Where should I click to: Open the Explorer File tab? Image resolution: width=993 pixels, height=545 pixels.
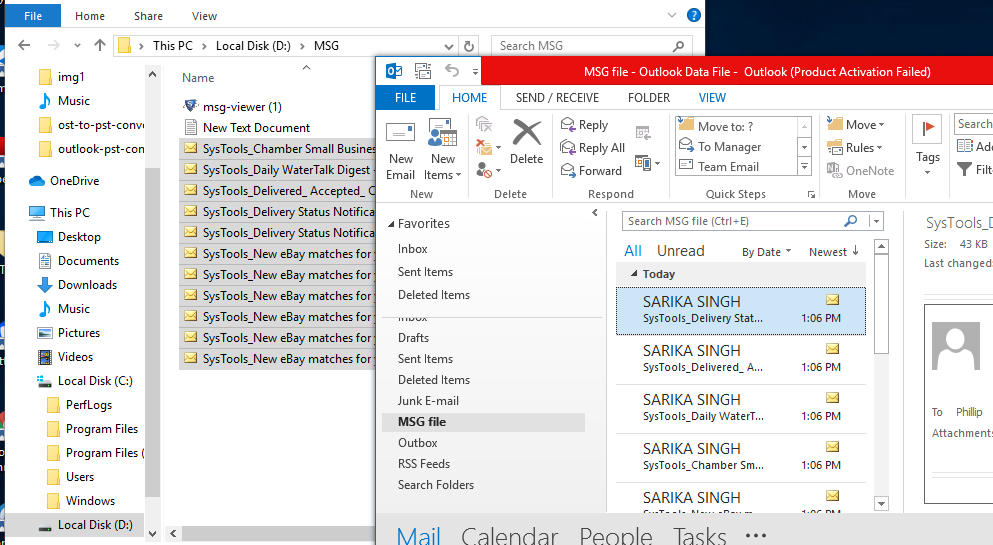coord(33,16)
